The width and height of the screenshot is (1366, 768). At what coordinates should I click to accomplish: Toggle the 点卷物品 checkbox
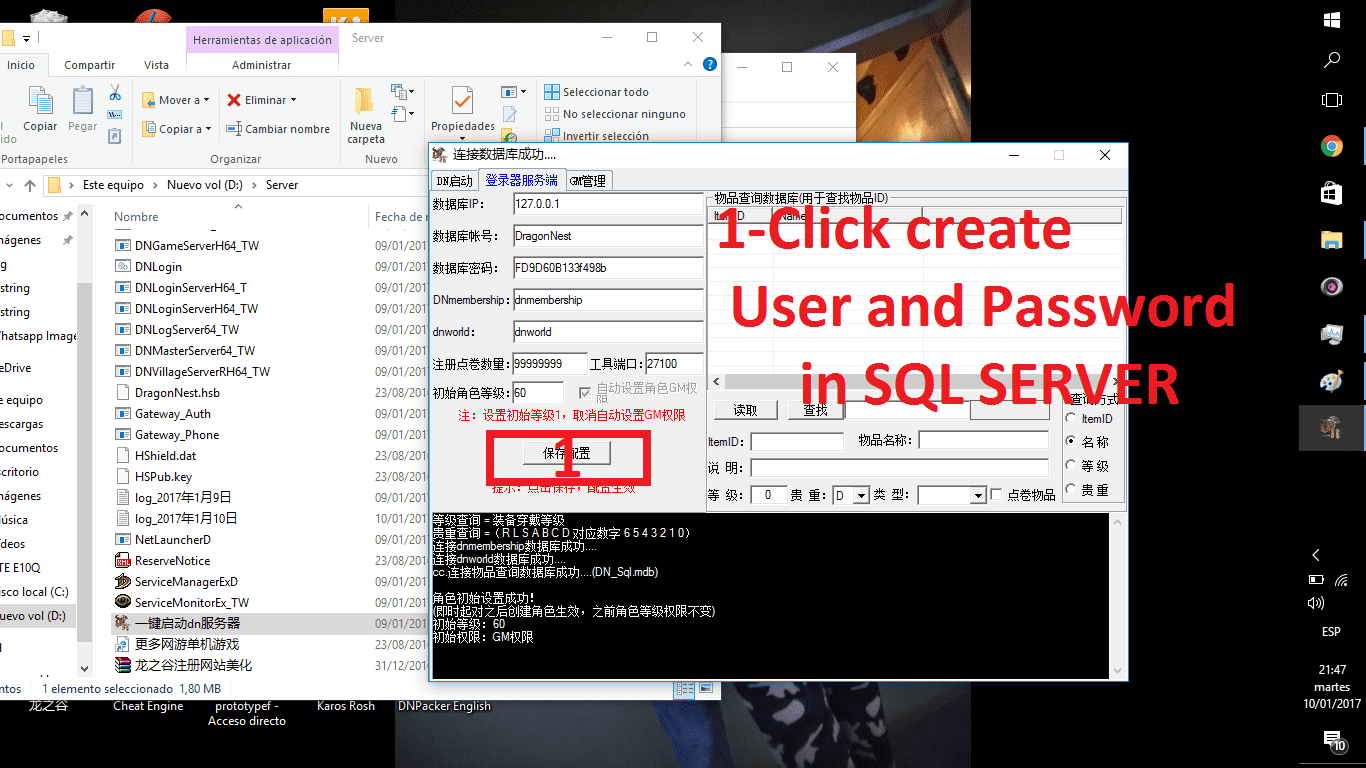point(996,495)
